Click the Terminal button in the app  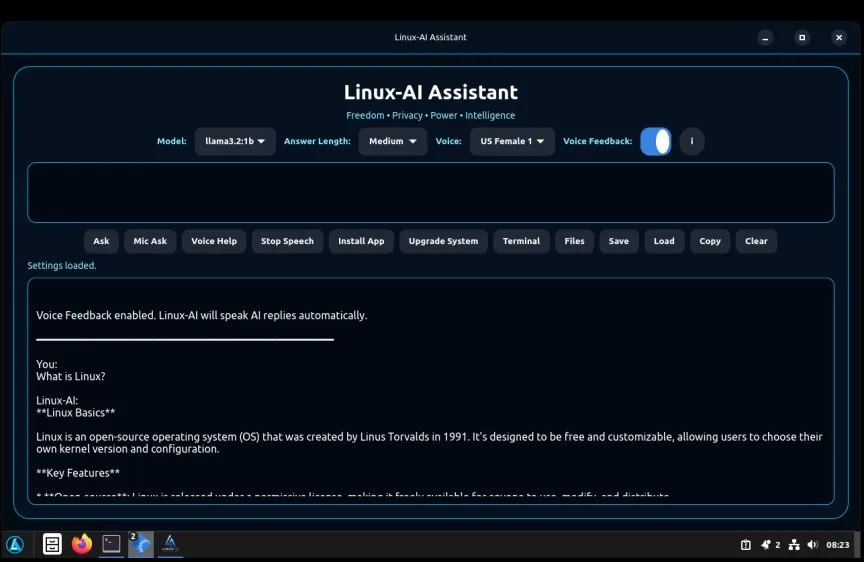coord(521,241)
